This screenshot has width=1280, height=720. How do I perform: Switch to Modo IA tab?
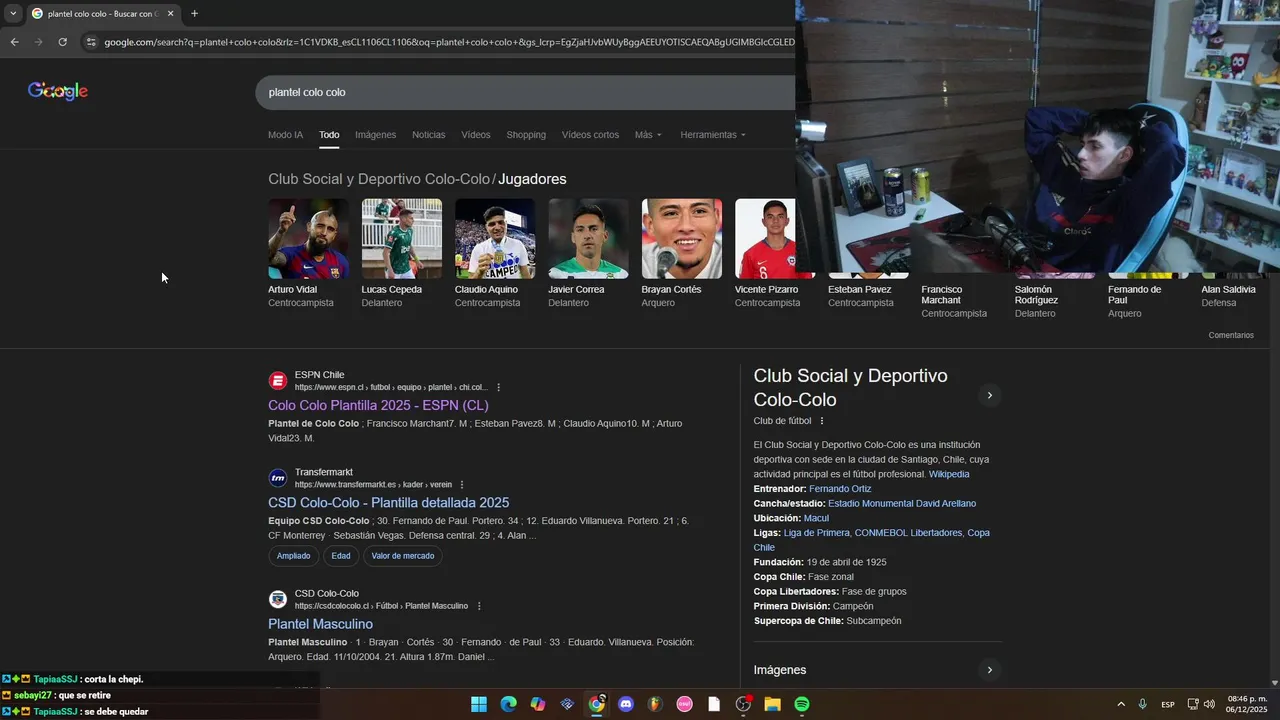click(x=285, y=135)
